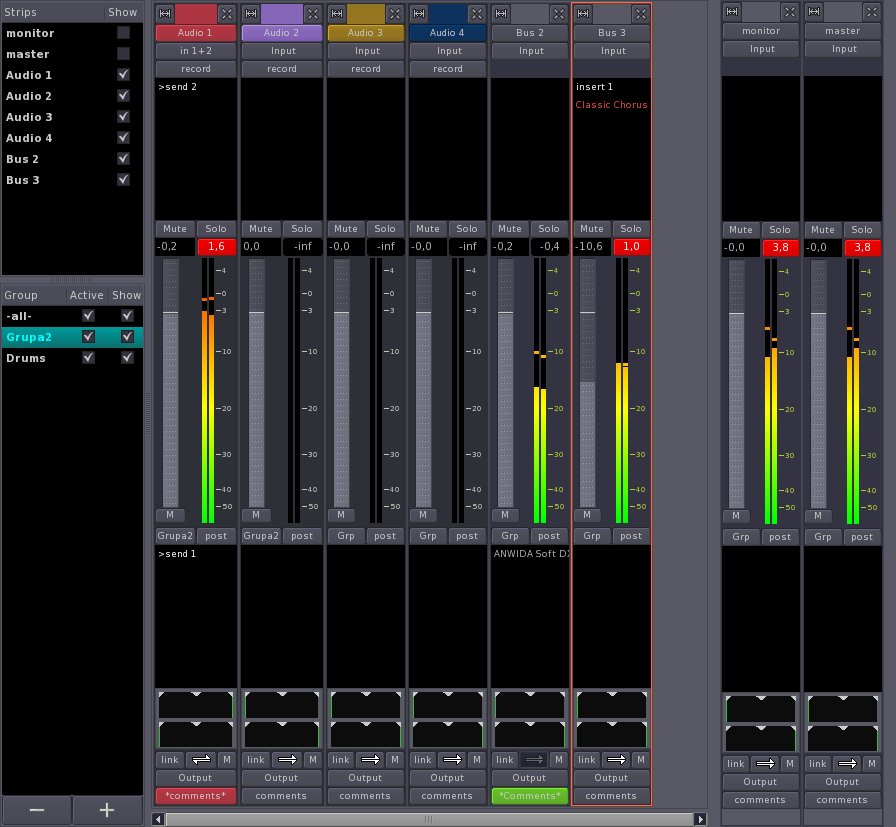This screenshot has height=827, width=896.
Task: Mute the Audio 4 track
Action: pyautogui.click(x=428, y=229)
